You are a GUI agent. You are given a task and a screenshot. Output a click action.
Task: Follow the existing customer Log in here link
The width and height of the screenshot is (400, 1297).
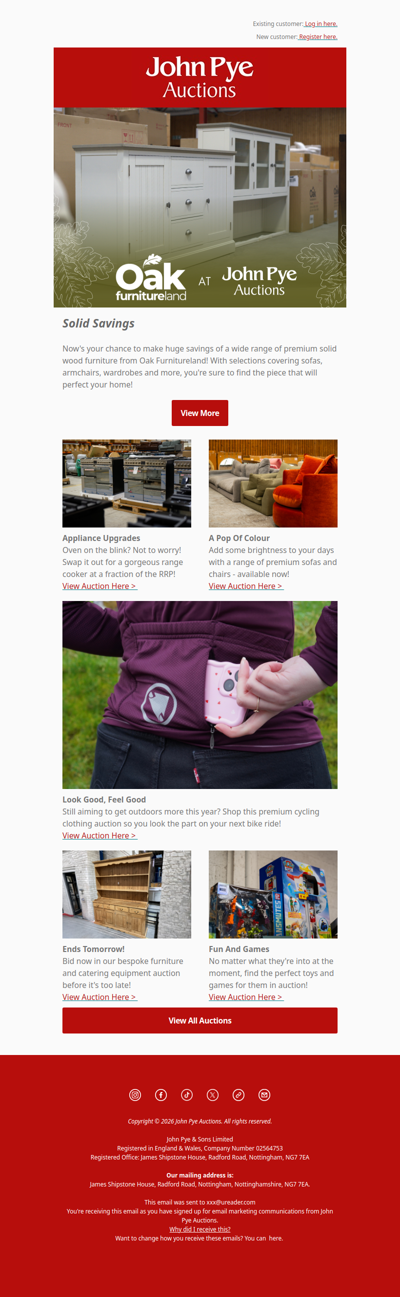point(321,24)
